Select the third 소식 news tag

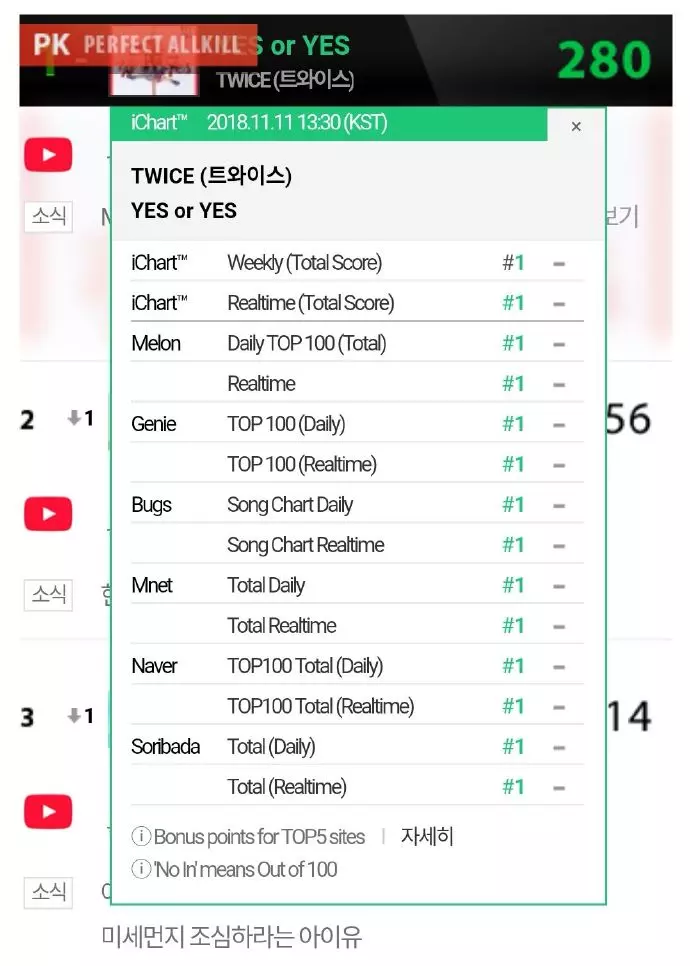[x=49, y=892]
